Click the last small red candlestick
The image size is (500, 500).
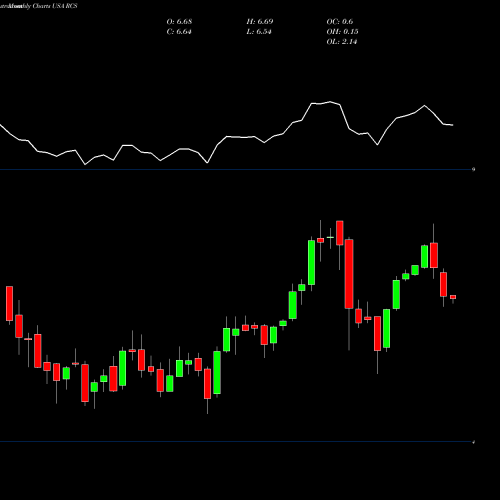[x=453, y=297]
